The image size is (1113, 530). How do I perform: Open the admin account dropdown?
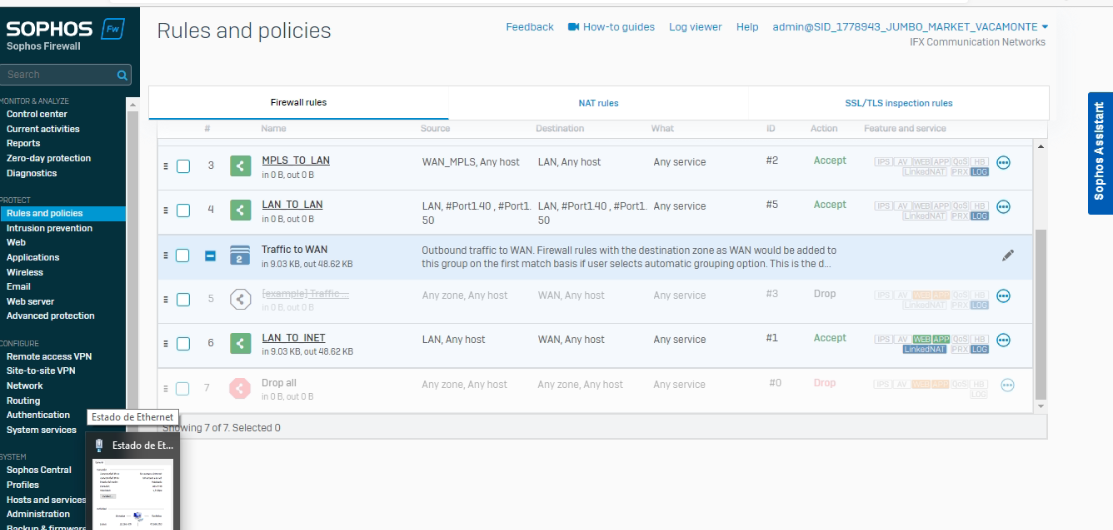[x=1044, y=27]
